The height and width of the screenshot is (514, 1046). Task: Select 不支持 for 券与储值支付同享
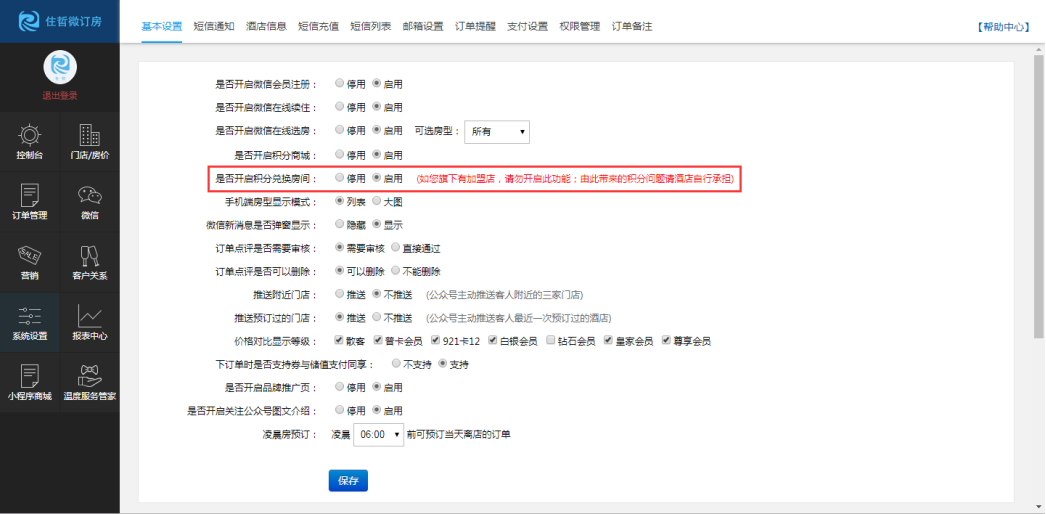(396, 364)
